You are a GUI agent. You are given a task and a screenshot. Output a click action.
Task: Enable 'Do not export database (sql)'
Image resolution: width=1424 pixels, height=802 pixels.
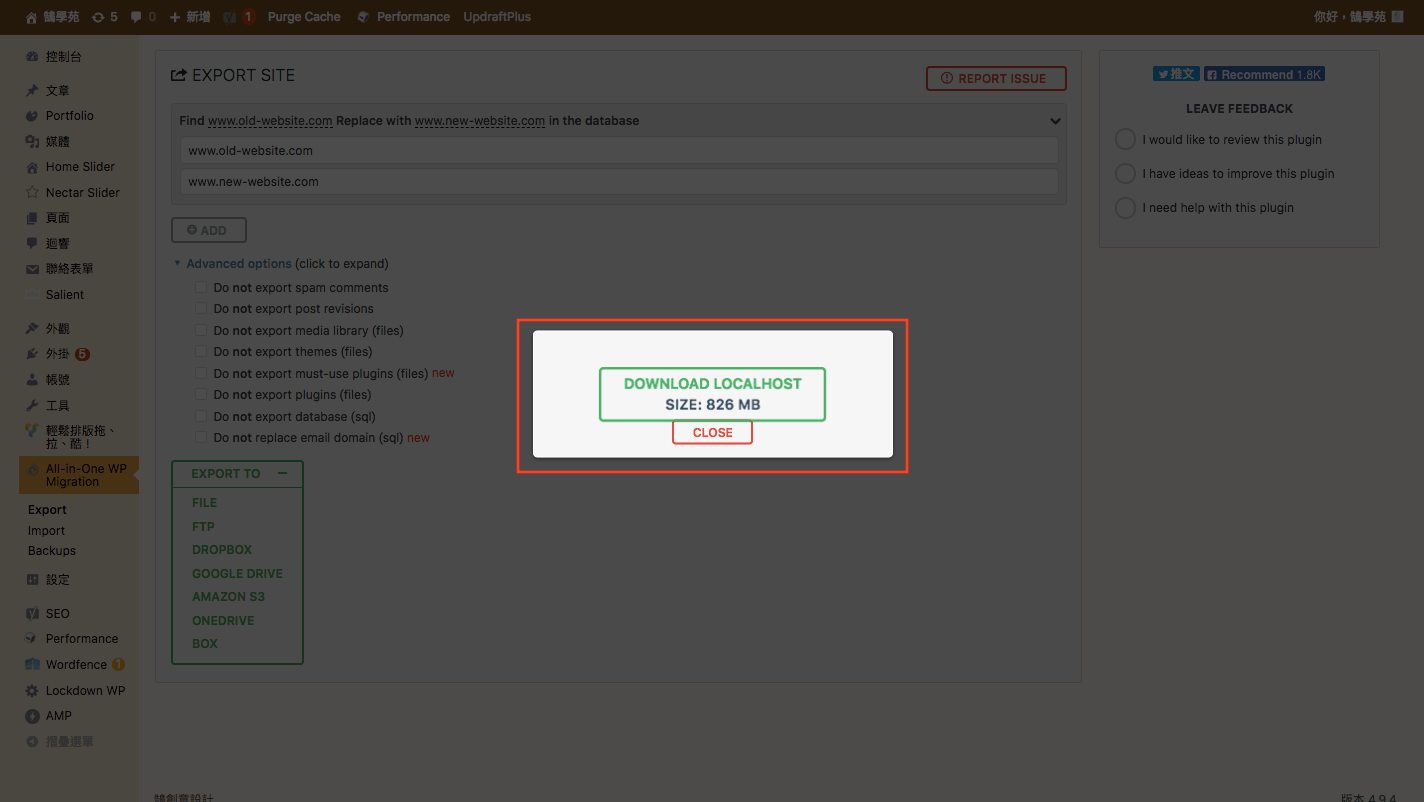tap(201, 417)
